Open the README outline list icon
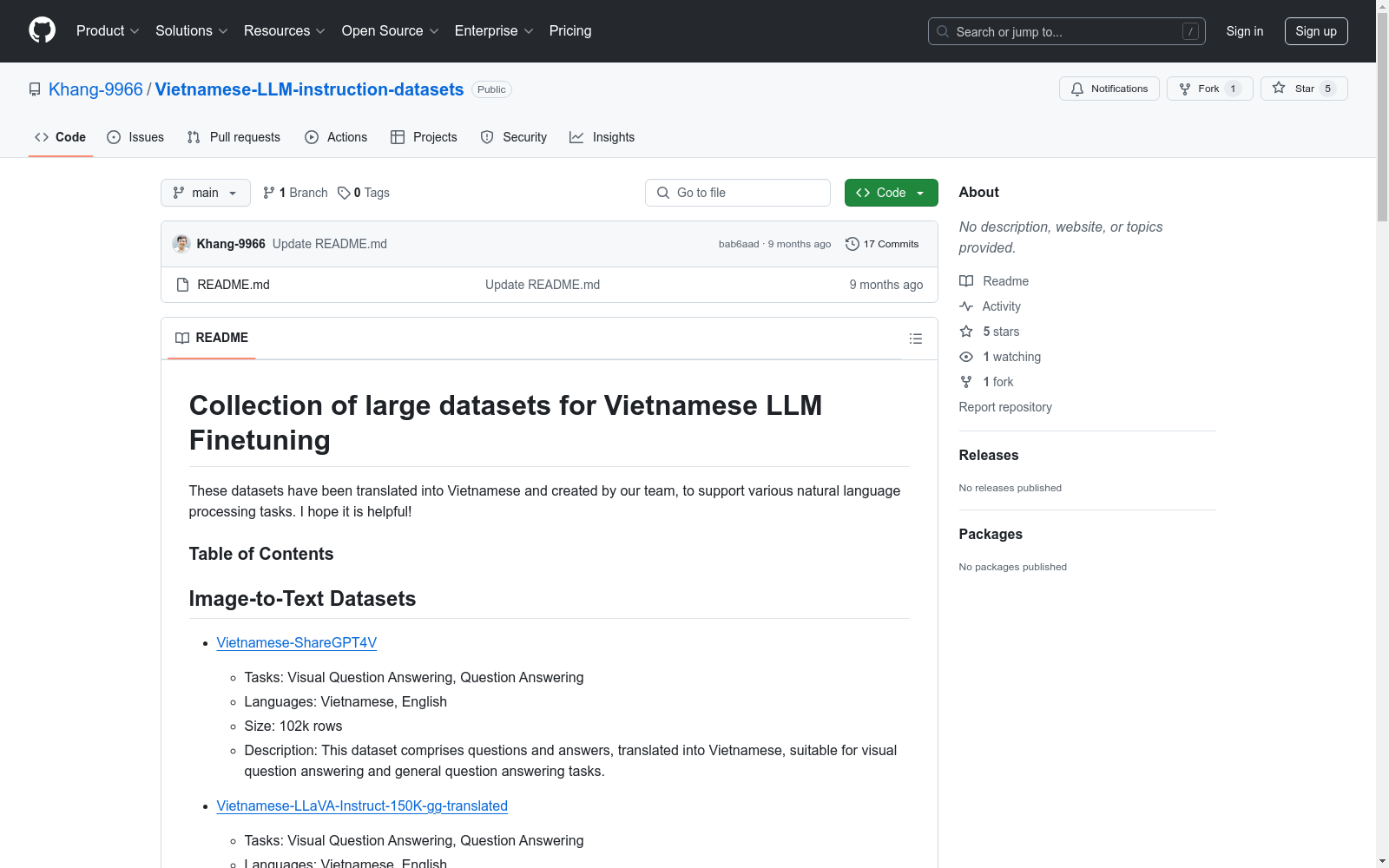The image size is (1389, 868). tap(916, 339)
